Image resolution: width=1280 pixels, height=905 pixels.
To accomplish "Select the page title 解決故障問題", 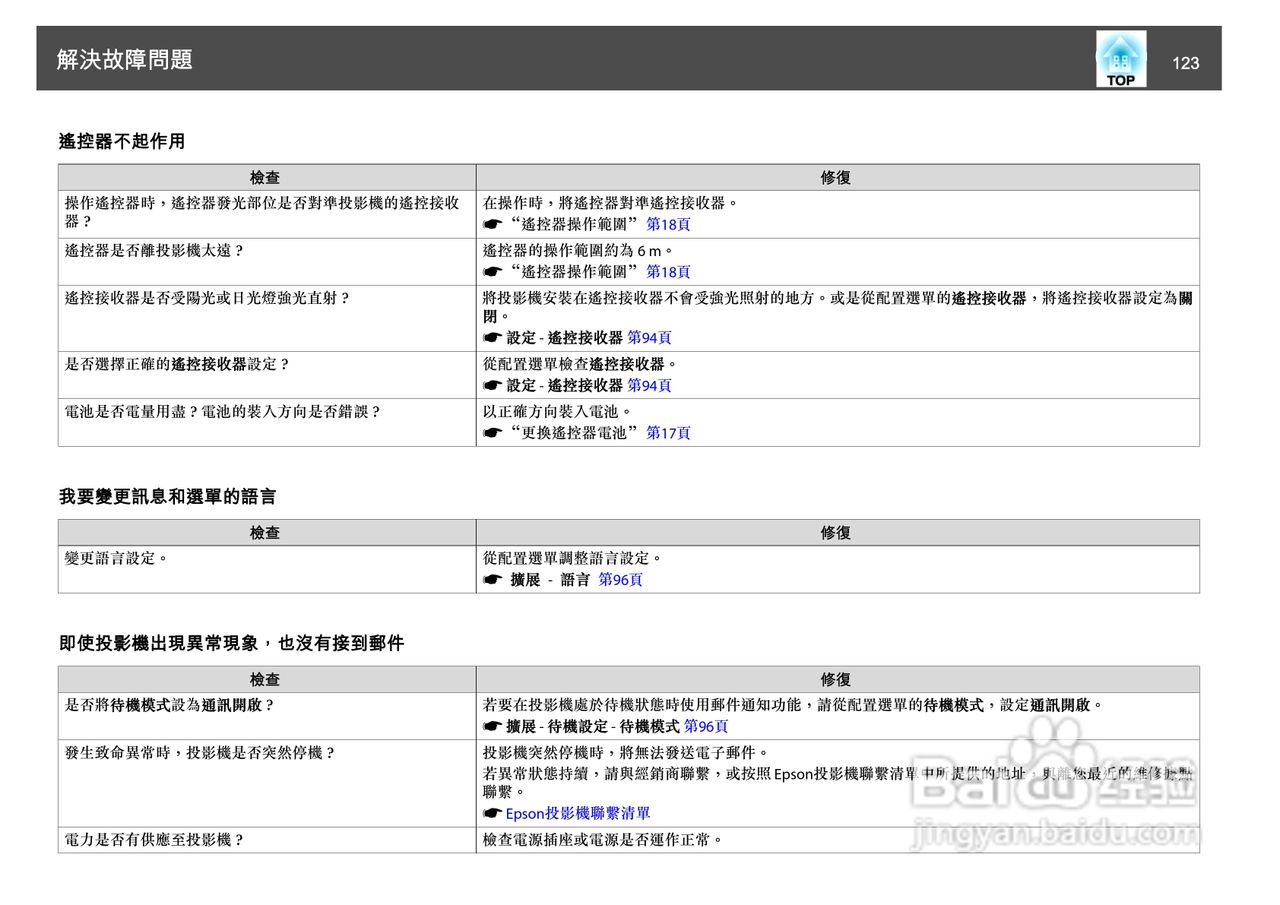I will tap(125, 60).
